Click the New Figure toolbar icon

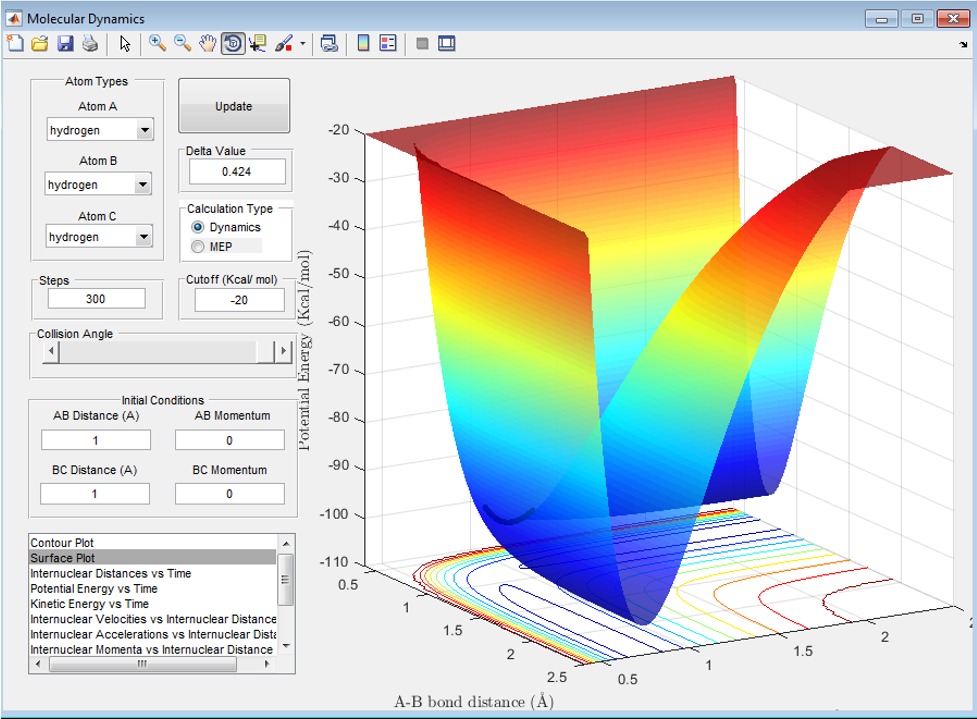15,43
